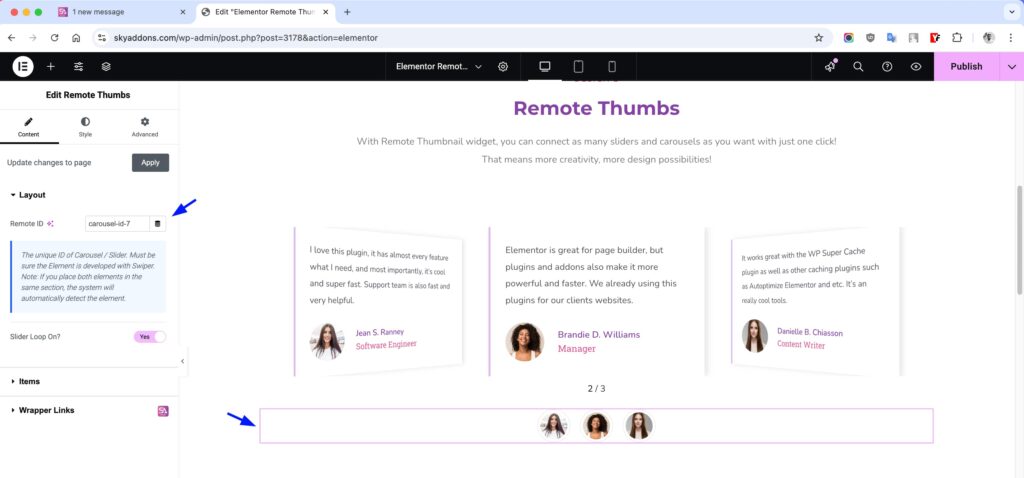Click the Apply button
1024x478 pixels.
coord(150,163)
